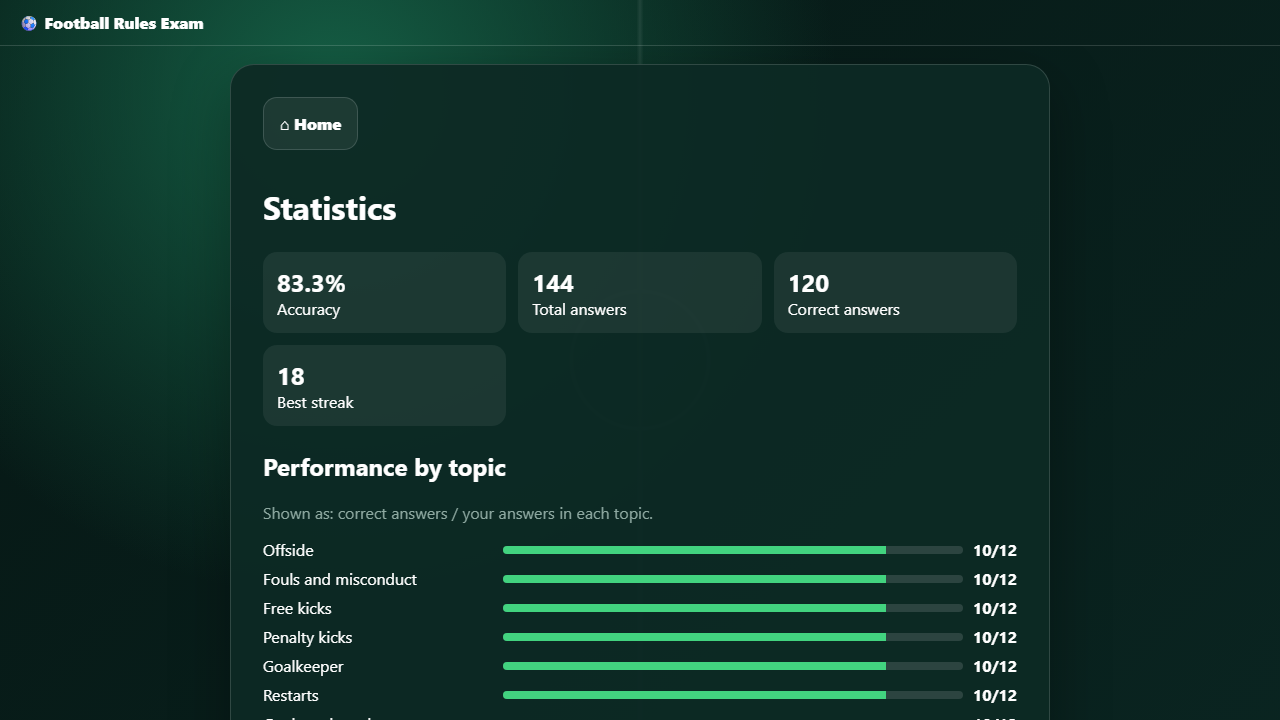The width and height of the screenshot is (1280, 720).
Task: Click the Fouls and misconduct topic label
Action: [x=340, y=579]
